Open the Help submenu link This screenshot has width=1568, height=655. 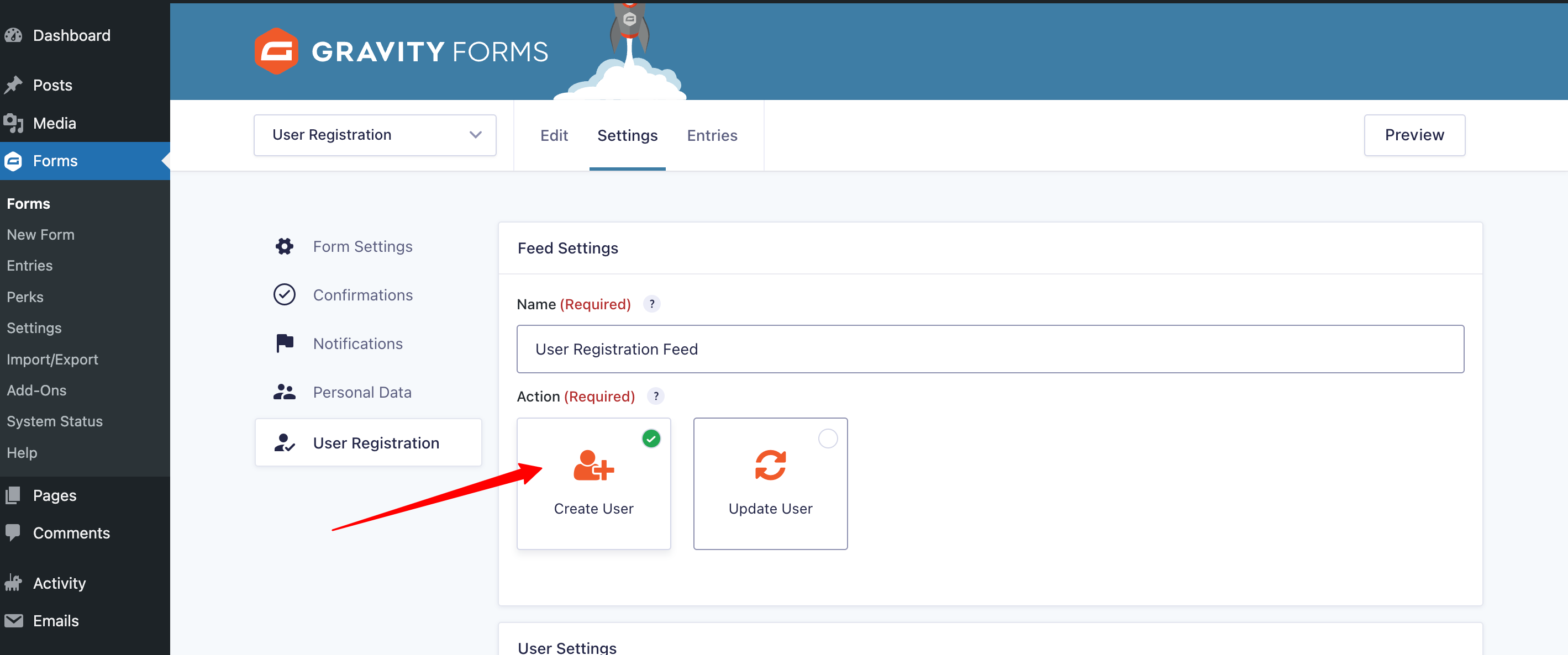point(22,453)
